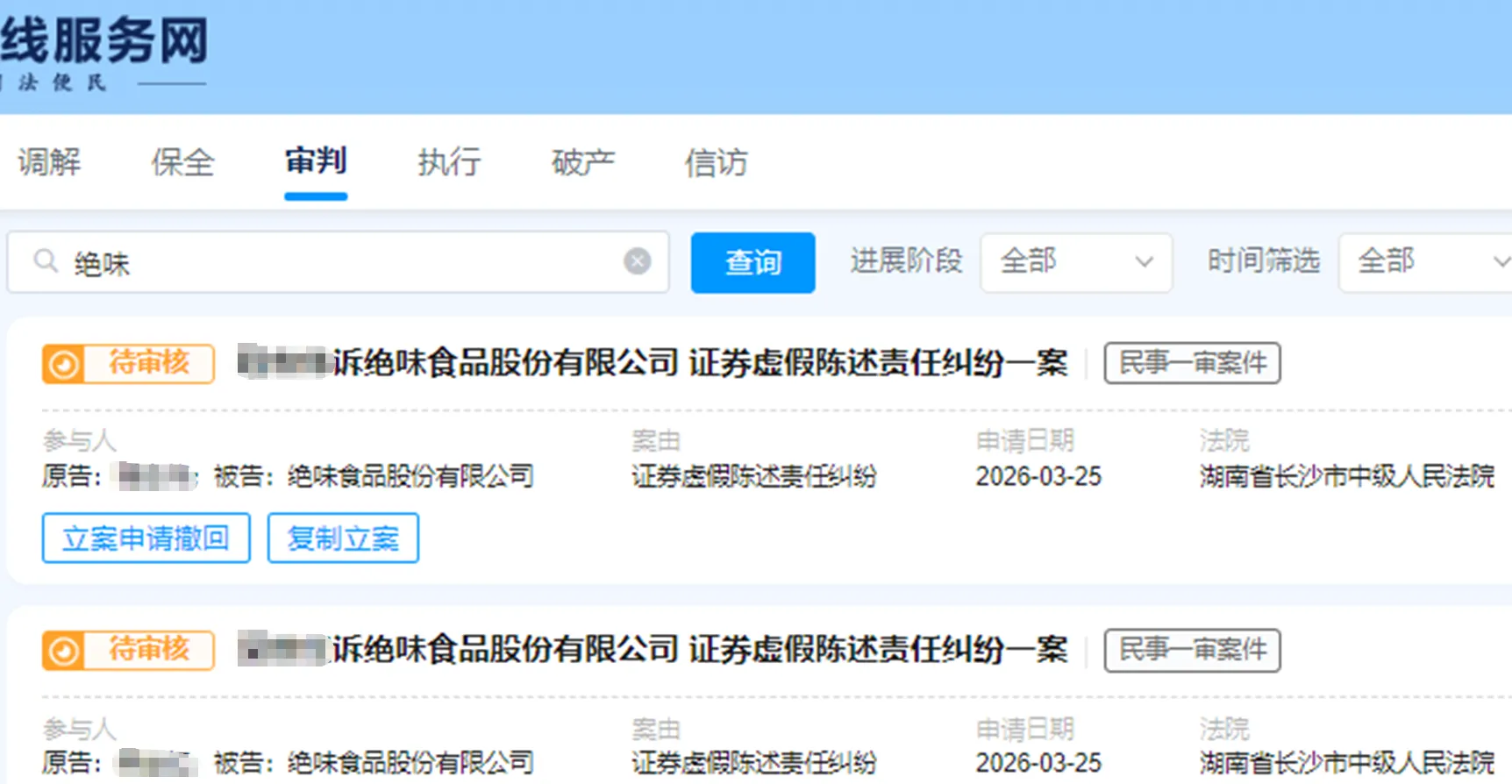Image resolution: width=1512 pixels, height=784 pixels.
Task: Clear the search text with the X icon
Action: point(638,260)
